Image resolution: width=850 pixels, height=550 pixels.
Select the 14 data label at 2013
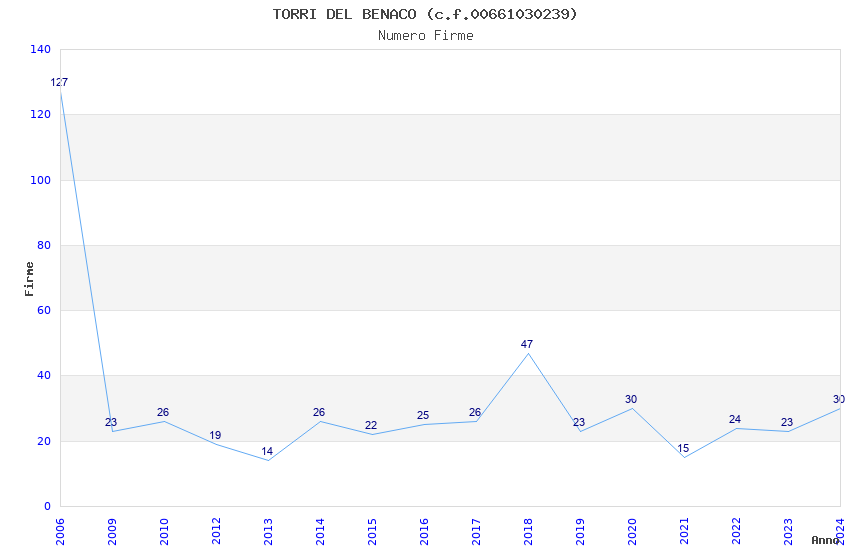267,451
